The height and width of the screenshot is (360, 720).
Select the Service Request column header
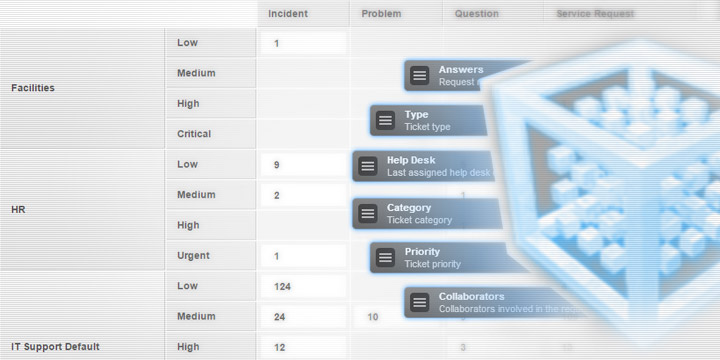click(595, 14)
